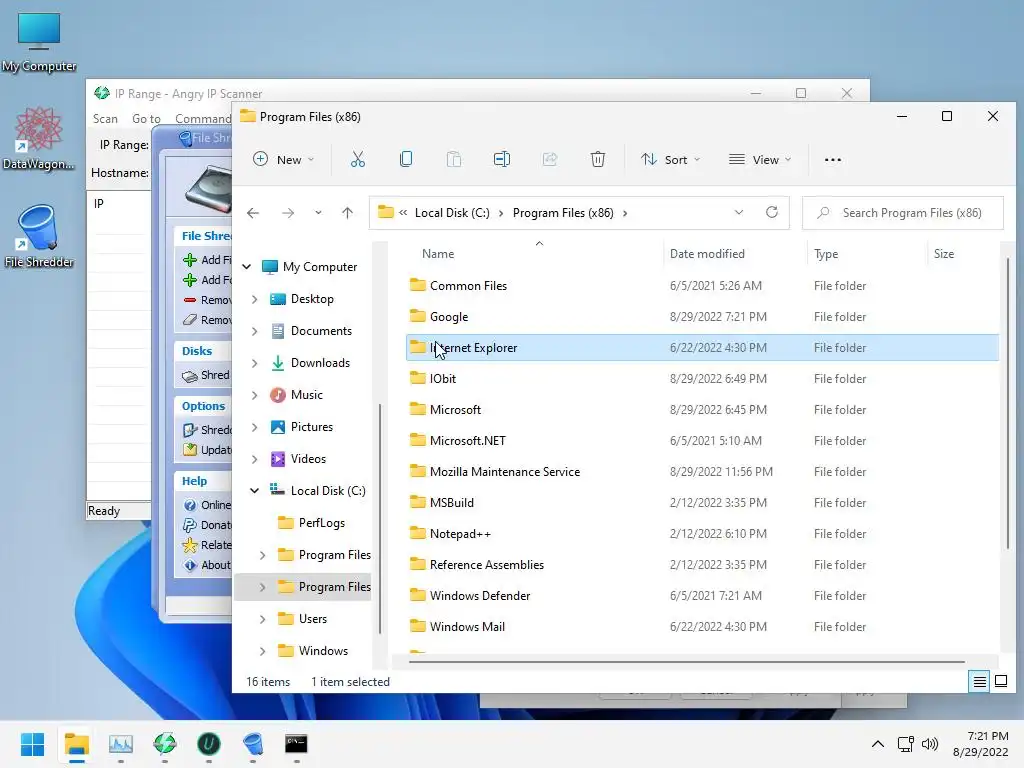Screen dimensions: 1024x768
Task: Click the network icon in system tray
Action: (905, 744)
